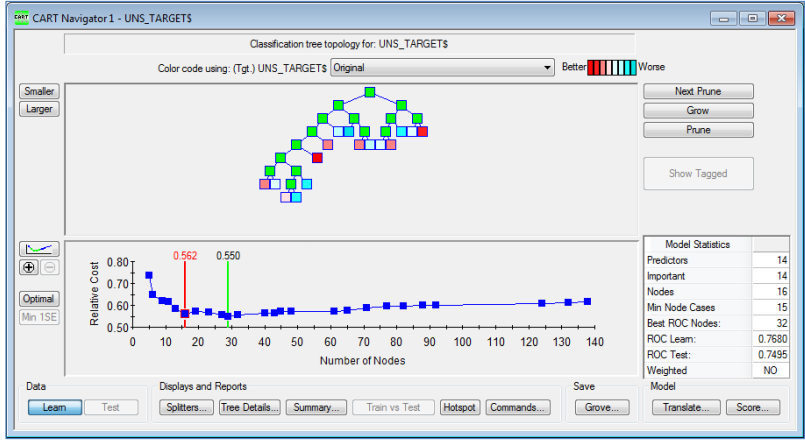Click Next Prune button
This screenshot has width=805, height=440.
(698, 91)
